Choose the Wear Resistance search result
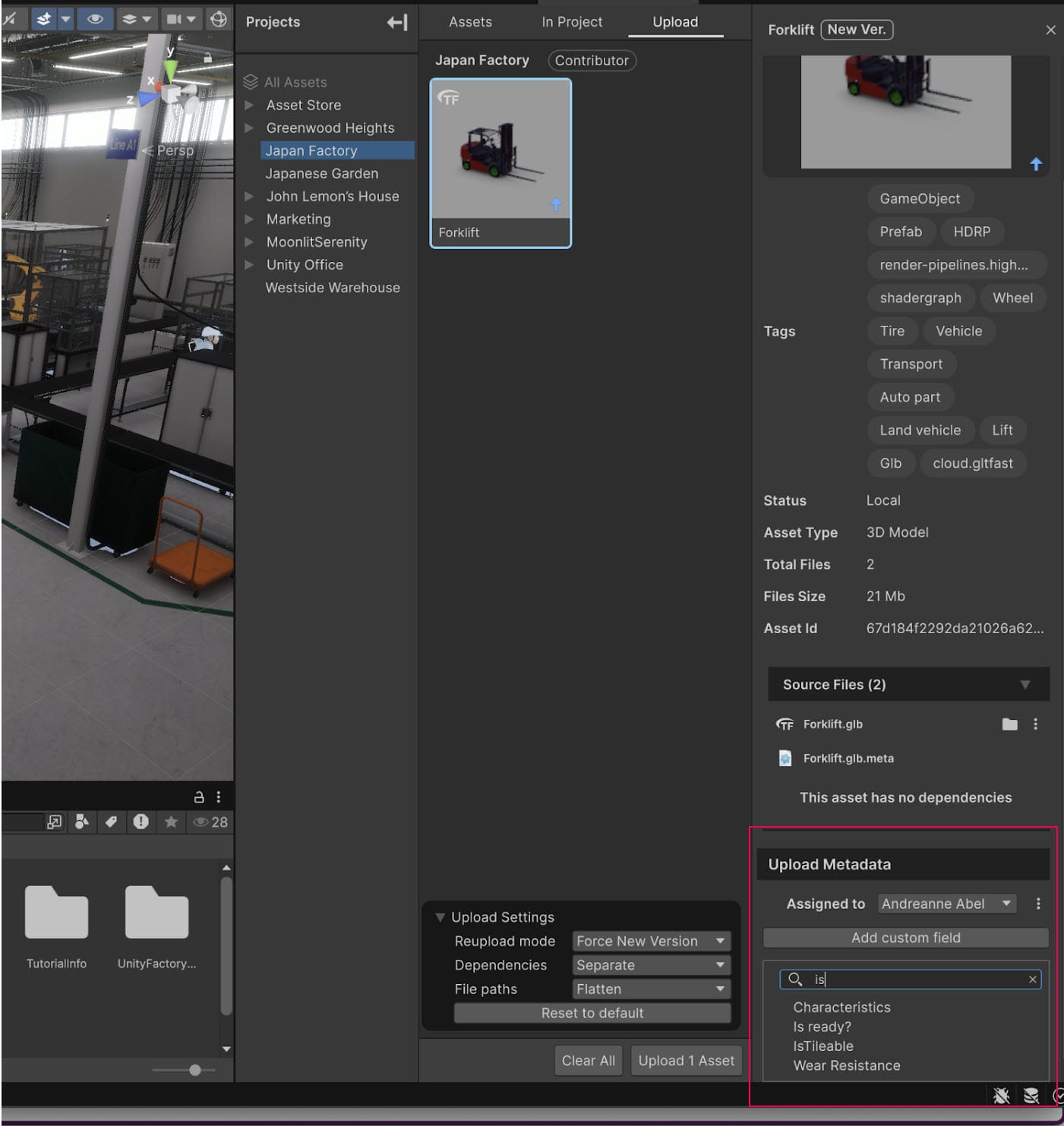 pos(847,1066)
